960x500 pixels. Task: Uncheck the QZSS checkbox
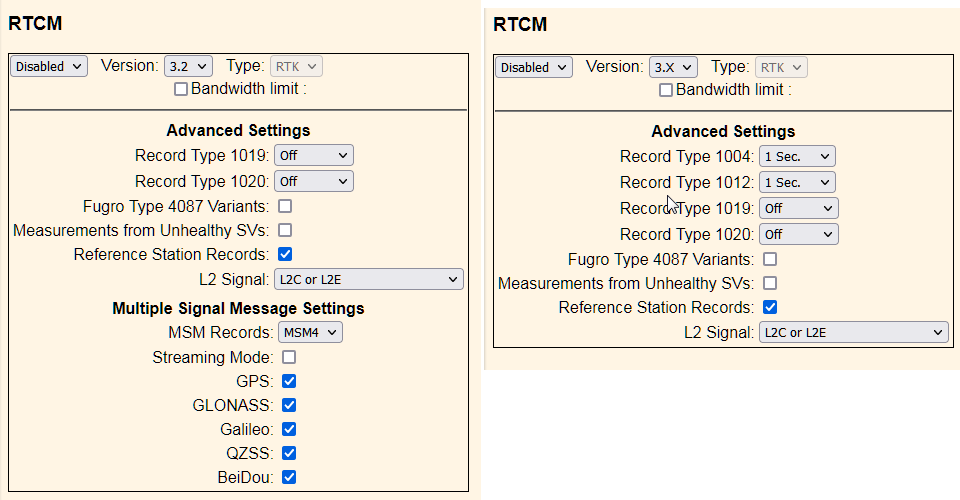(x=289, y=453)
